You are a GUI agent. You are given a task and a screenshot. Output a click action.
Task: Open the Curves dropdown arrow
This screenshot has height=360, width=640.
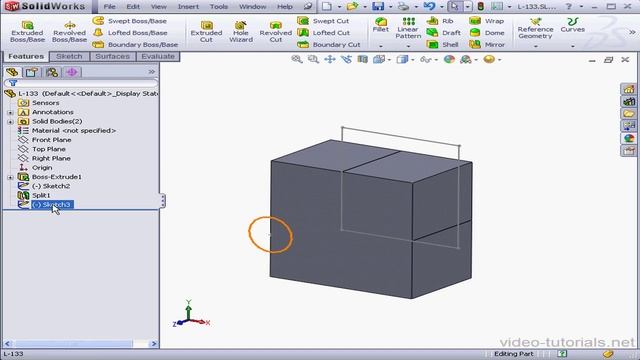[573, 46]
